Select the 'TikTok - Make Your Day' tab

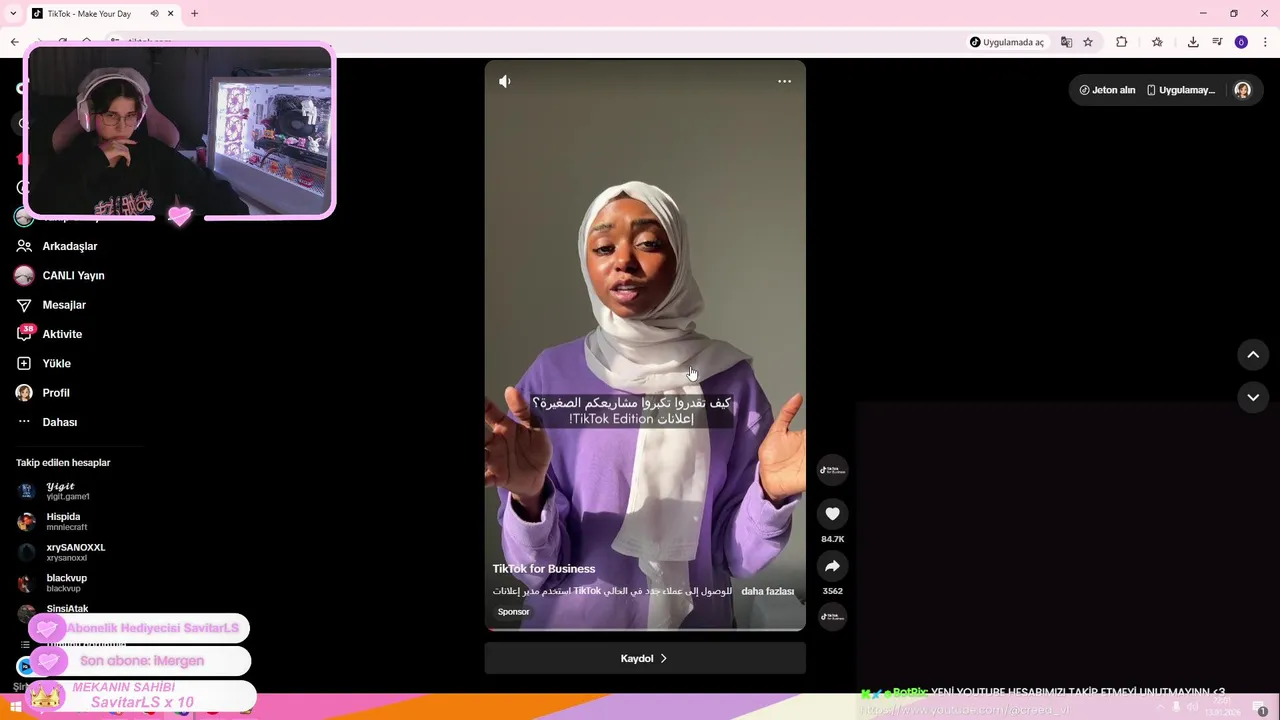pyautogui.click(x=103, y=14)
